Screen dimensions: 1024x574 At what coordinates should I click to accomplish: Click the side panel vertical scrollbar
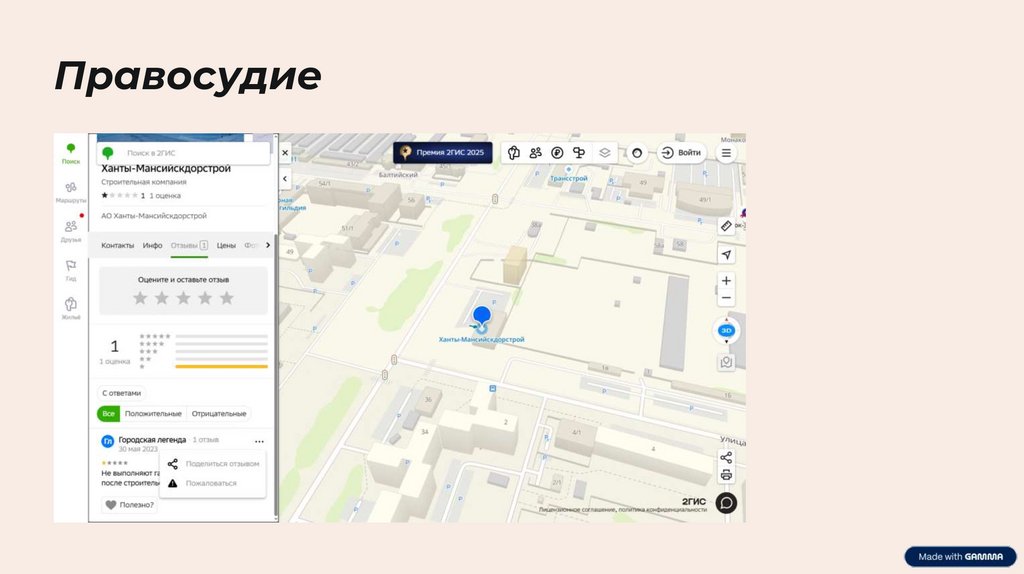(x=276, y=375)
